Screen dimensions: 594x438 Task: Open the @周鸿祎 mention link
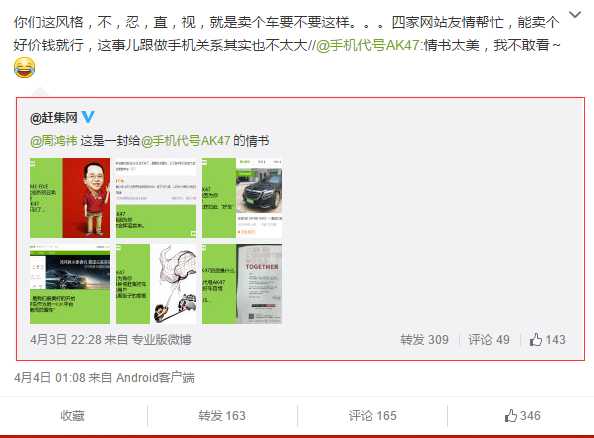pyautogui.click(x=54, y=141)
